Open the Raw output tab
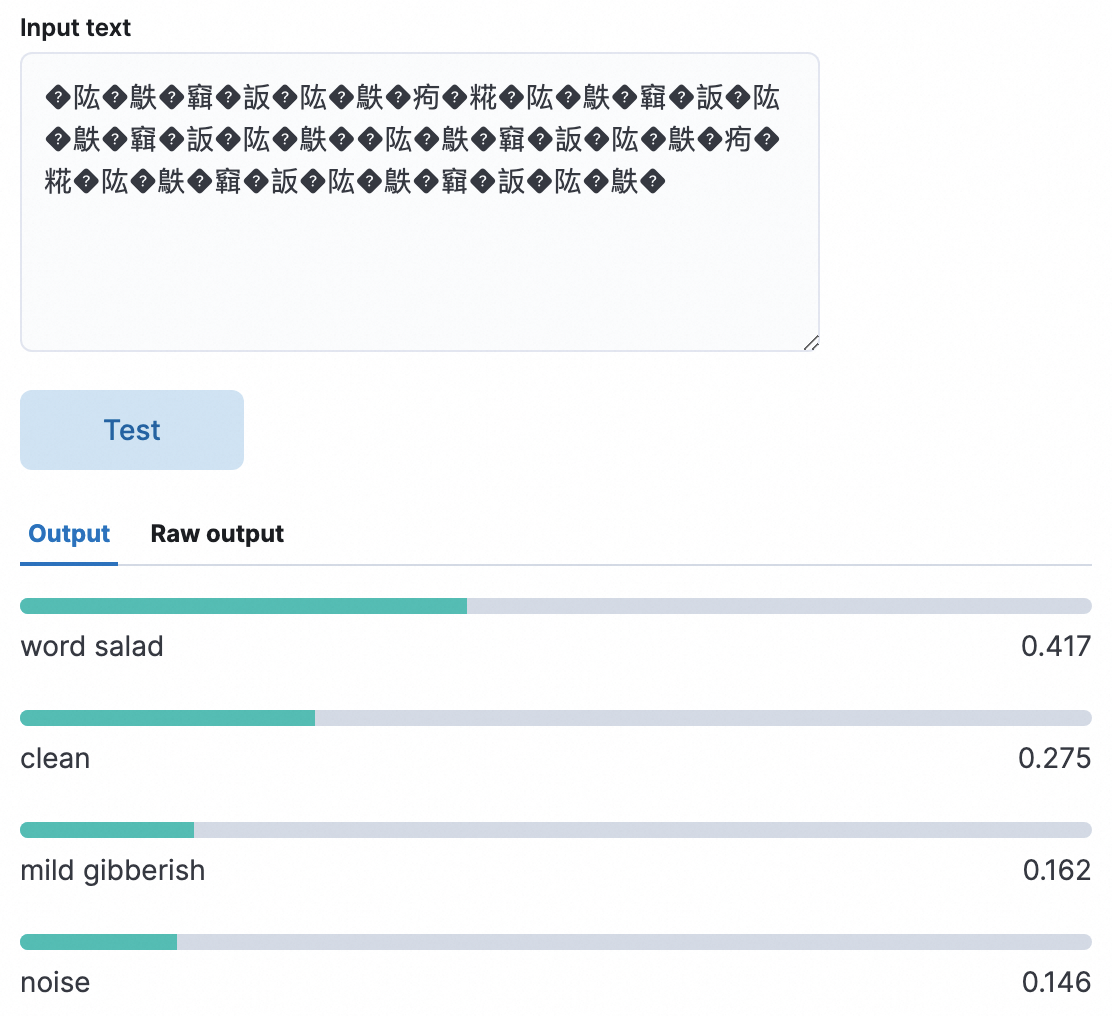This screenshot has width=1112, height=1016. click(x=217, y=534)
